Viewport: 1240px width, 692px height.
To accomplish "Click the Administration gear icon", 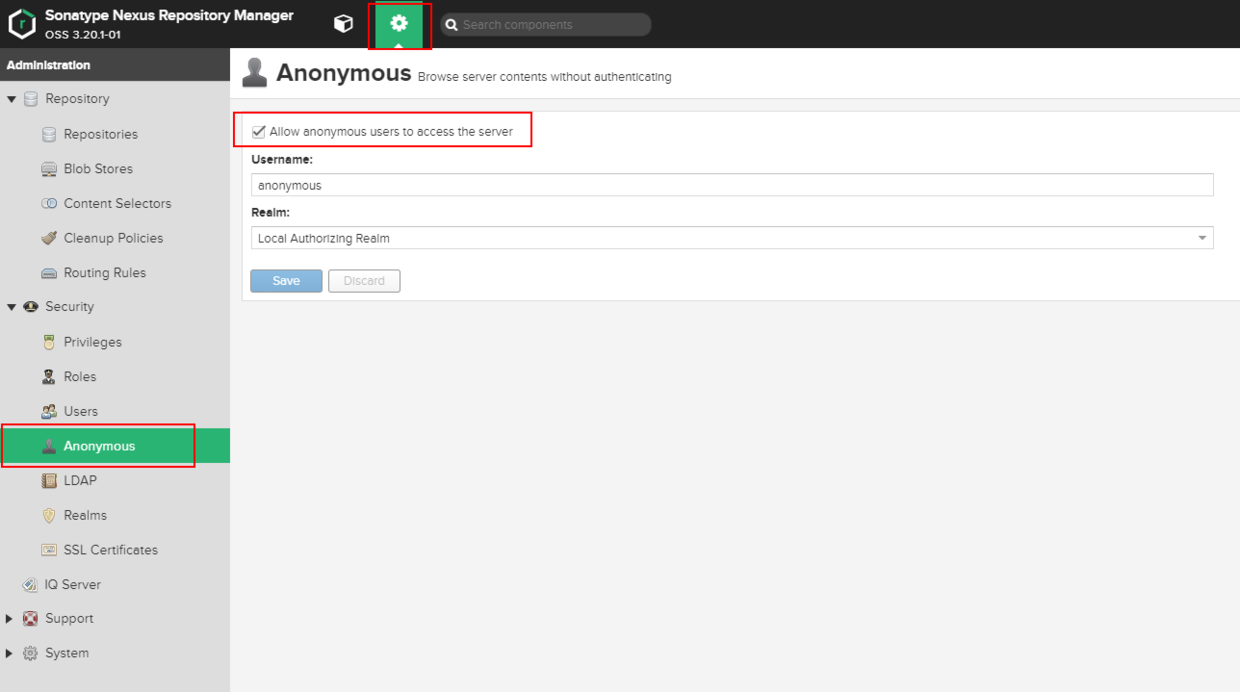I will tap(399, 24).
